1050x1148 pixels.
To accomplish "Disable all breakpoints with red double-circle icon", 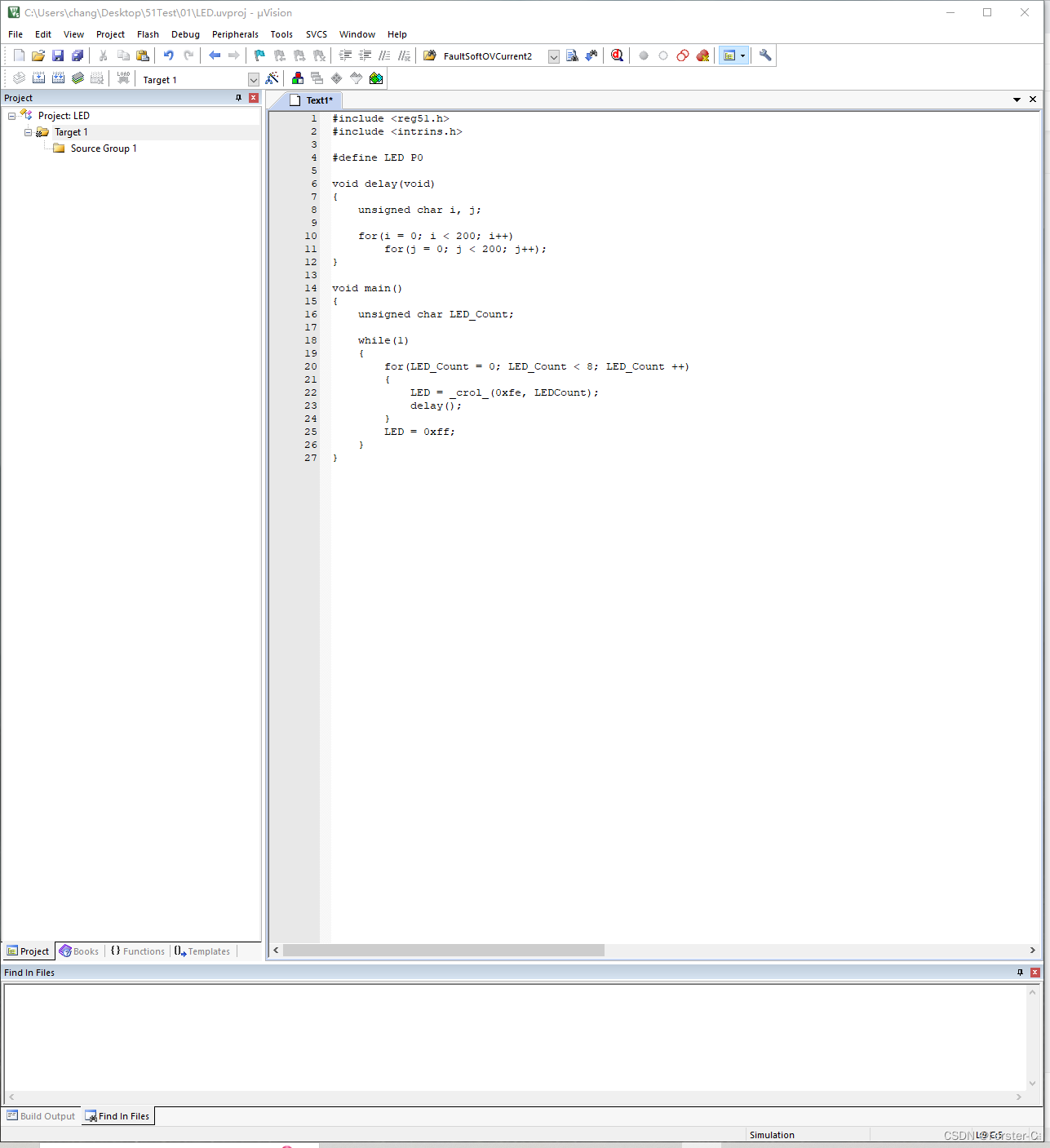I will tap(683, 55).
